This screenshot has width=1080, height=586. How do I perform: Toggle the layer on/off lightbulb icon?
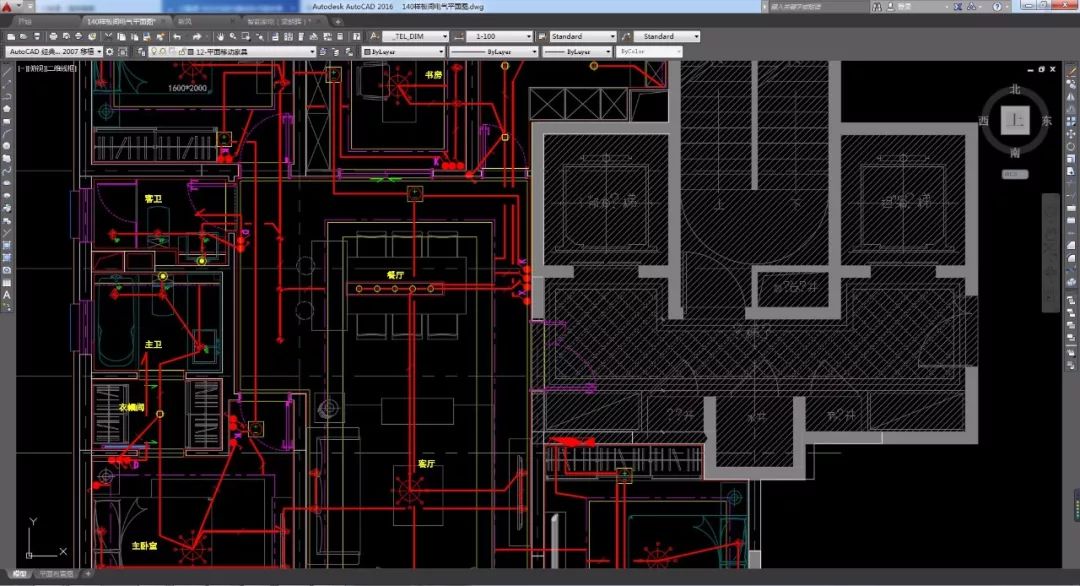(154, 52)
